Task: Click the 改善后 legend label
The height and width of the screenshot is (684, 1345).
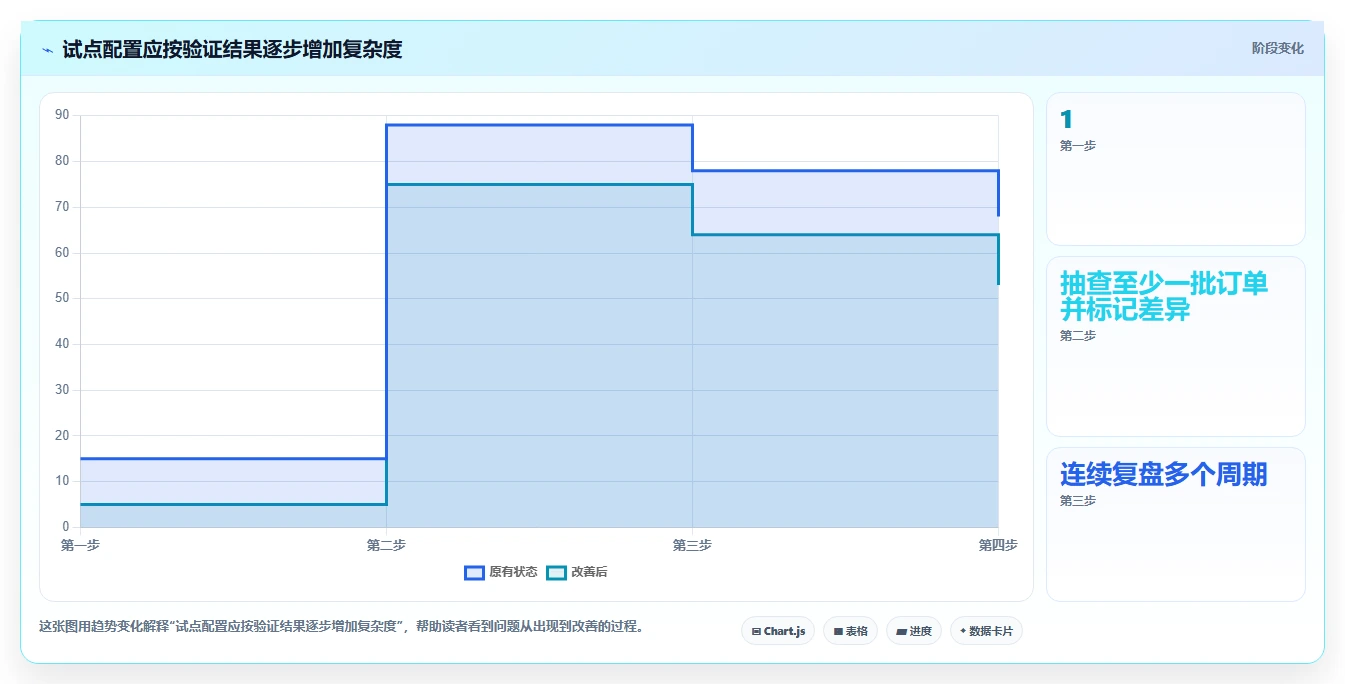Action: coord(589,572)
